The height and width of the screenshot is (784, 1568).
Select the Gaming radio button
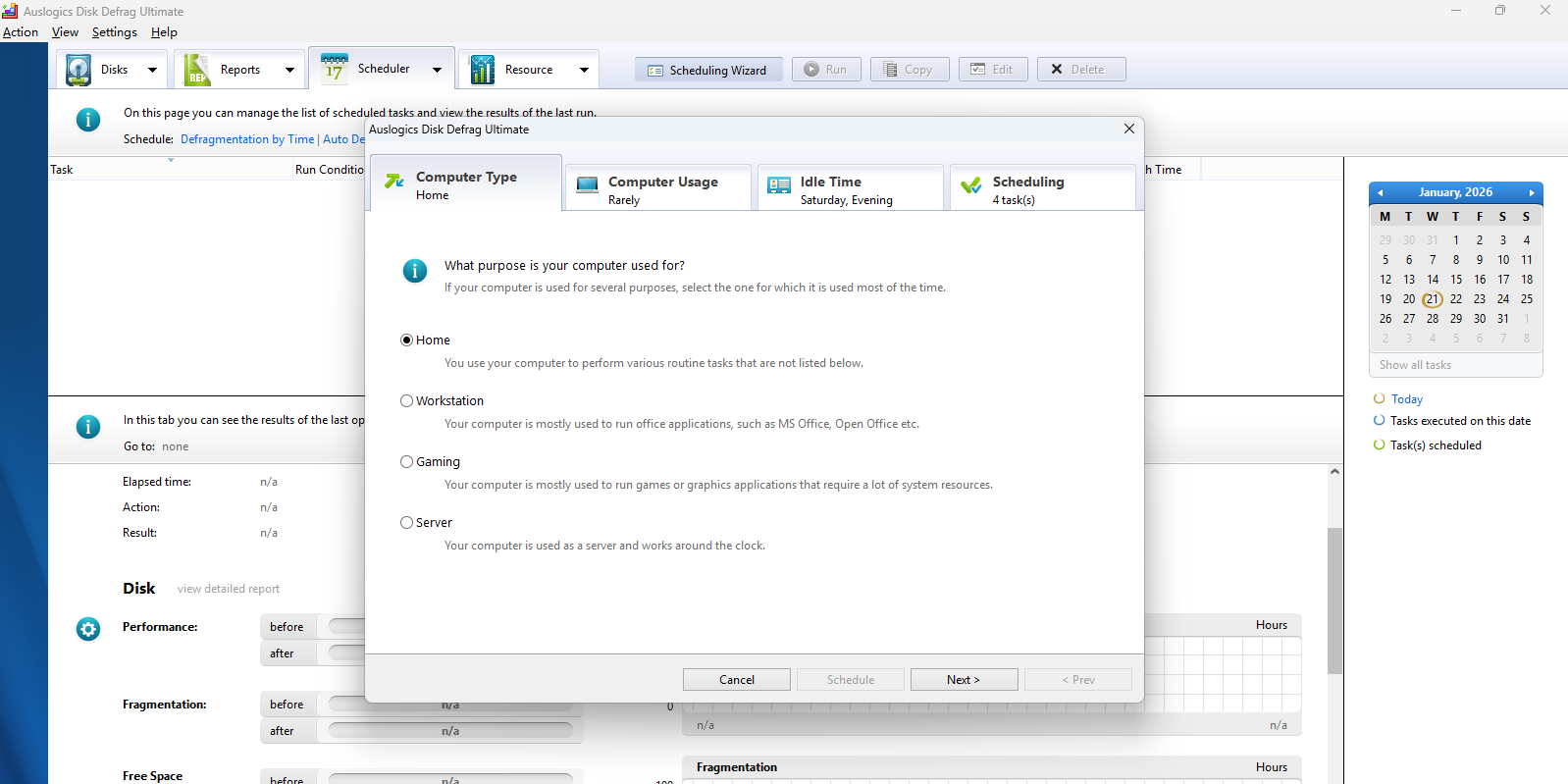pos(406,462)
